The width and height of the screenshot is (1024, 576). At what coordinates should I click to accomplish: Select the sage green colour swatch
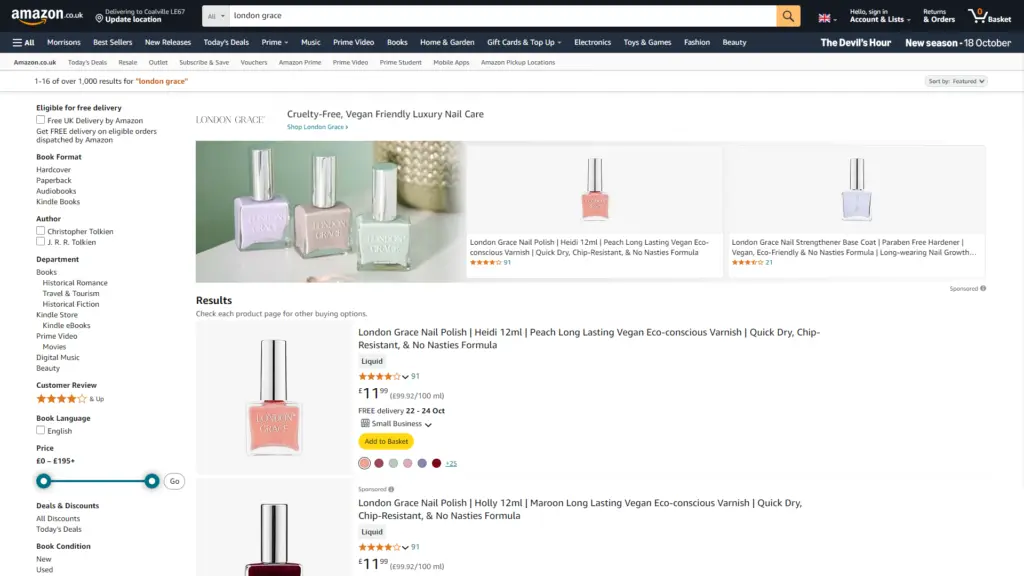coord(393,463)
